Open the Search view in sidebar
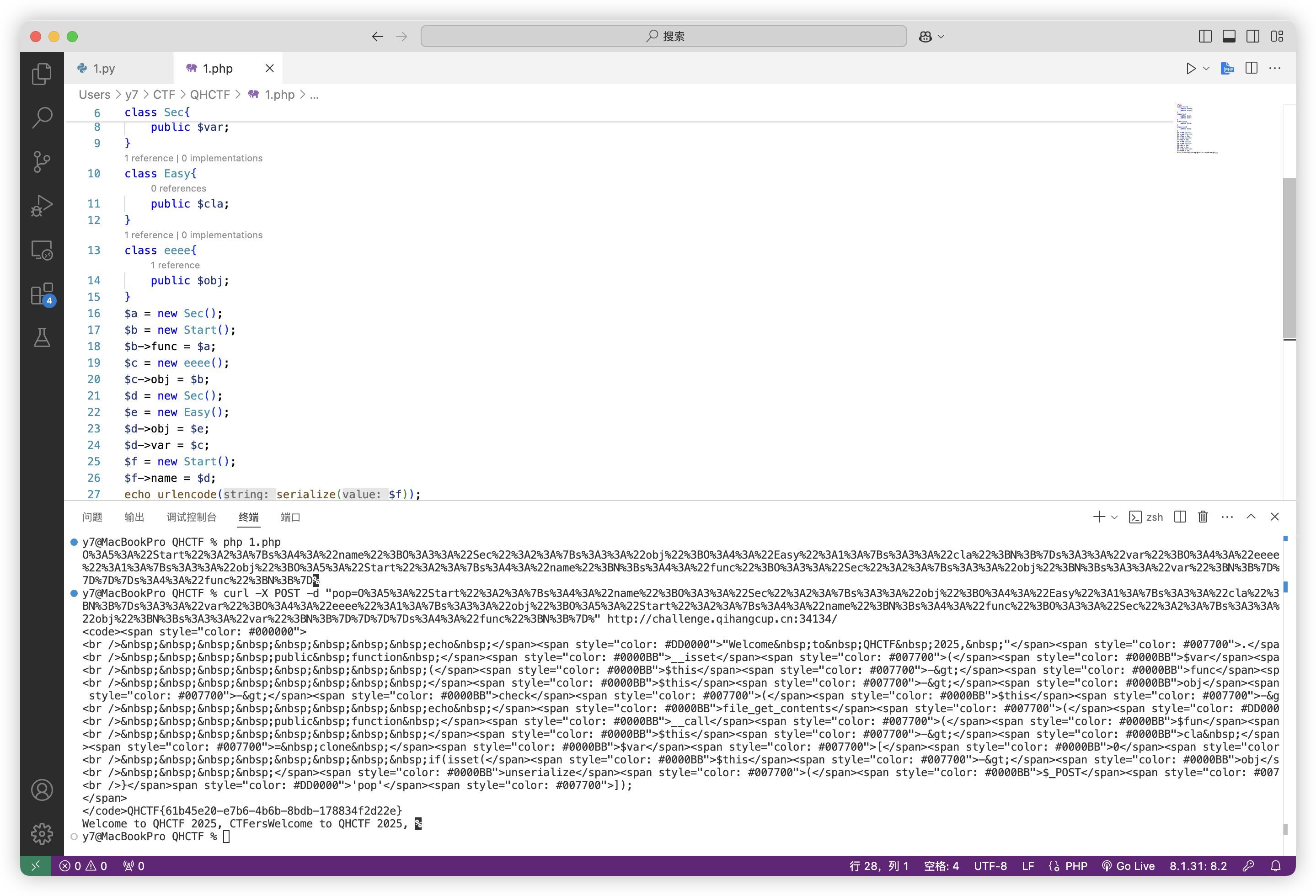 [42, 118]
